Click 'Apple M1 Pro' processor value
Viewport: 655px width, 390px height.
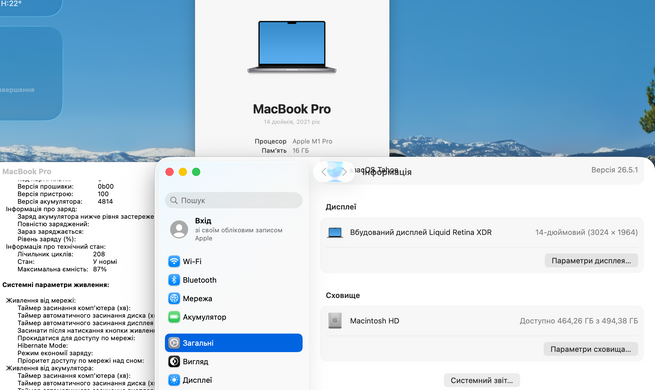tap(312, 141)
